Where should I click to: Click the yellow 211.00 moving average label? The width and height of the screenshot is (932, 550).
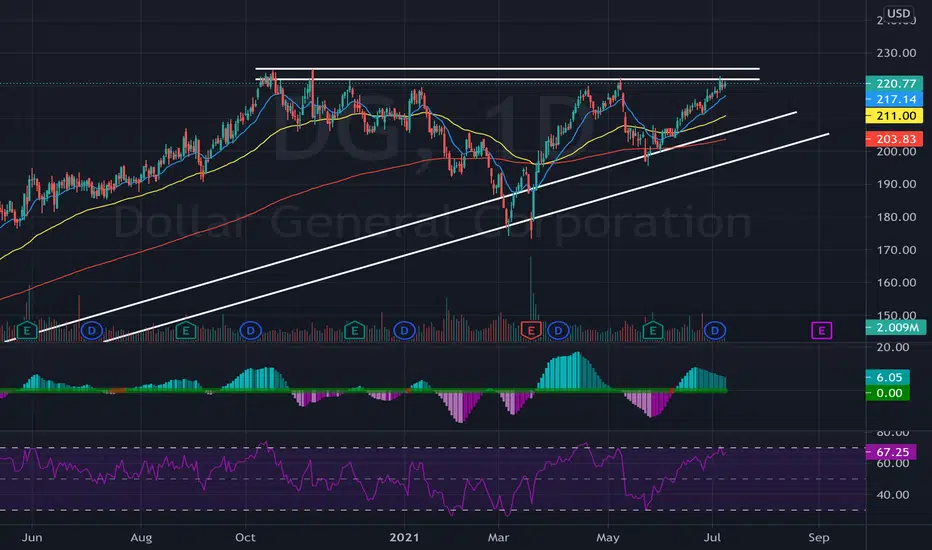point(895,116)
